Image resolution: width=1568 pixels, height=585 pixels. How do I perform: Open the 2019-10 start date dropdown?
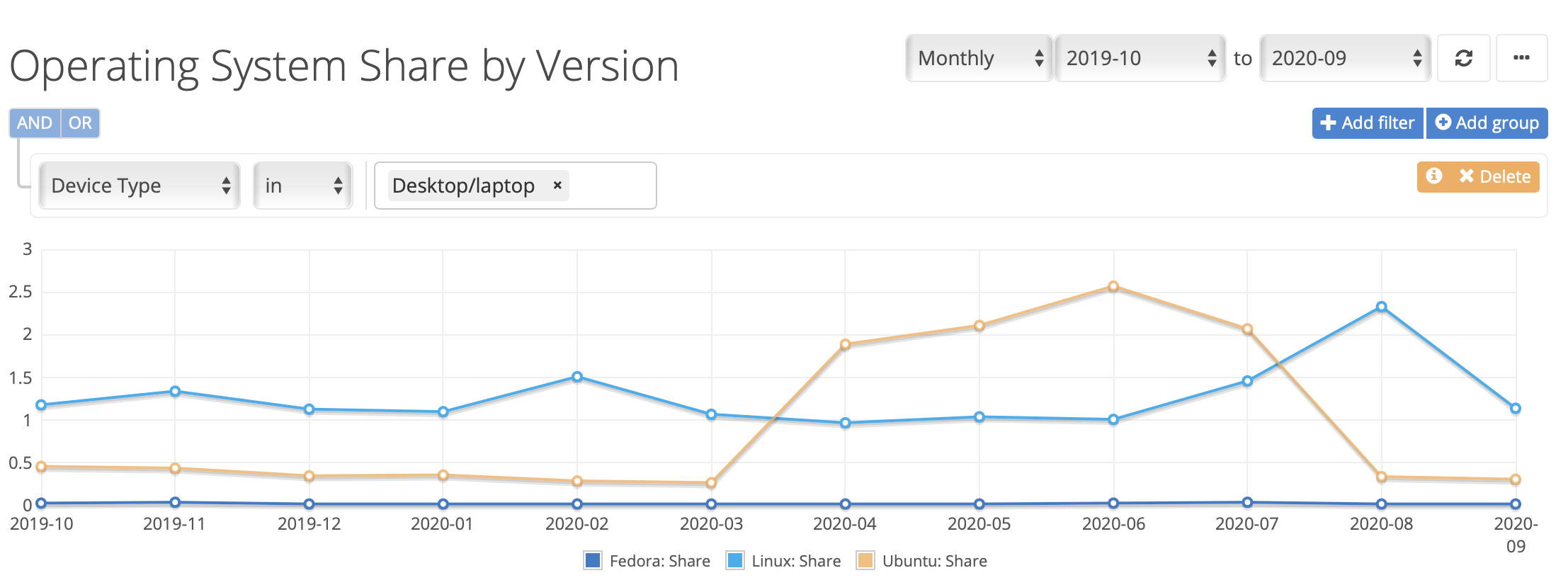click(x=1140, y=58)
